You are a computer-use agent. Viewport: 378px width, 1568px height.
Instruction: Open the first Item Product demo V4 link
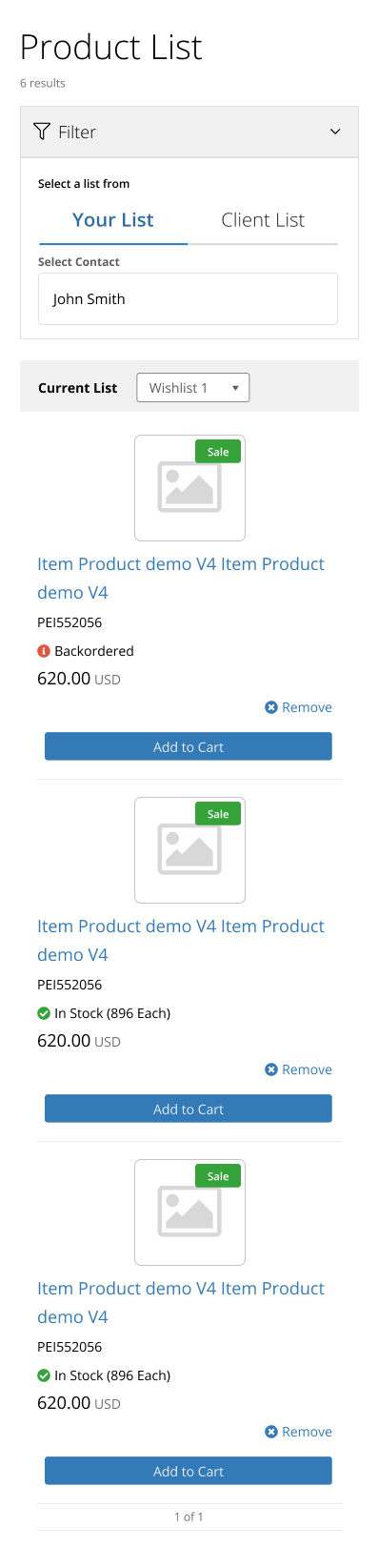coord(181,578)
